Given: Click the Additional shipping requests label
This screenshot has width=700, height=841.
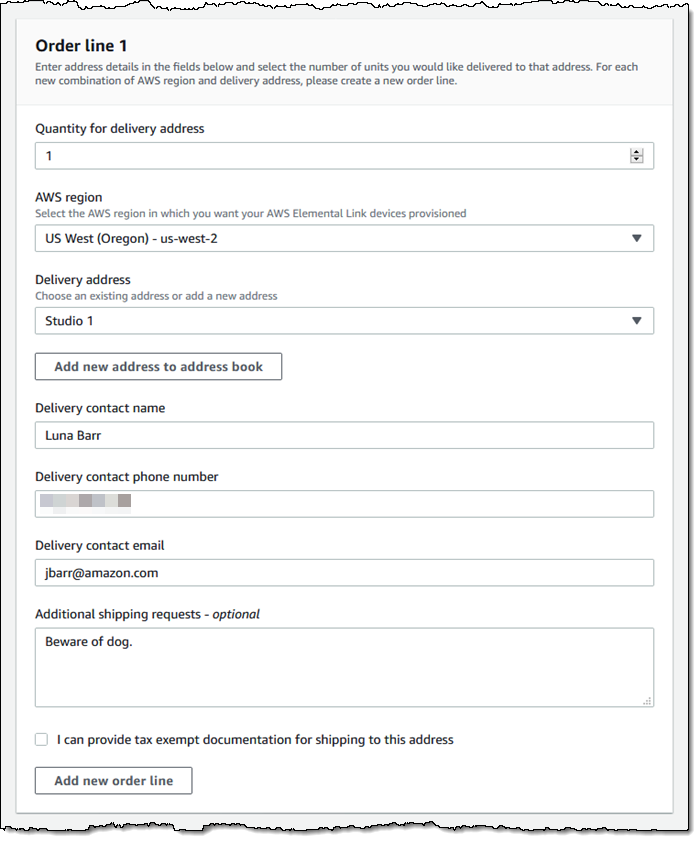Looking at the screenshot, I should (x=147, y=614).
